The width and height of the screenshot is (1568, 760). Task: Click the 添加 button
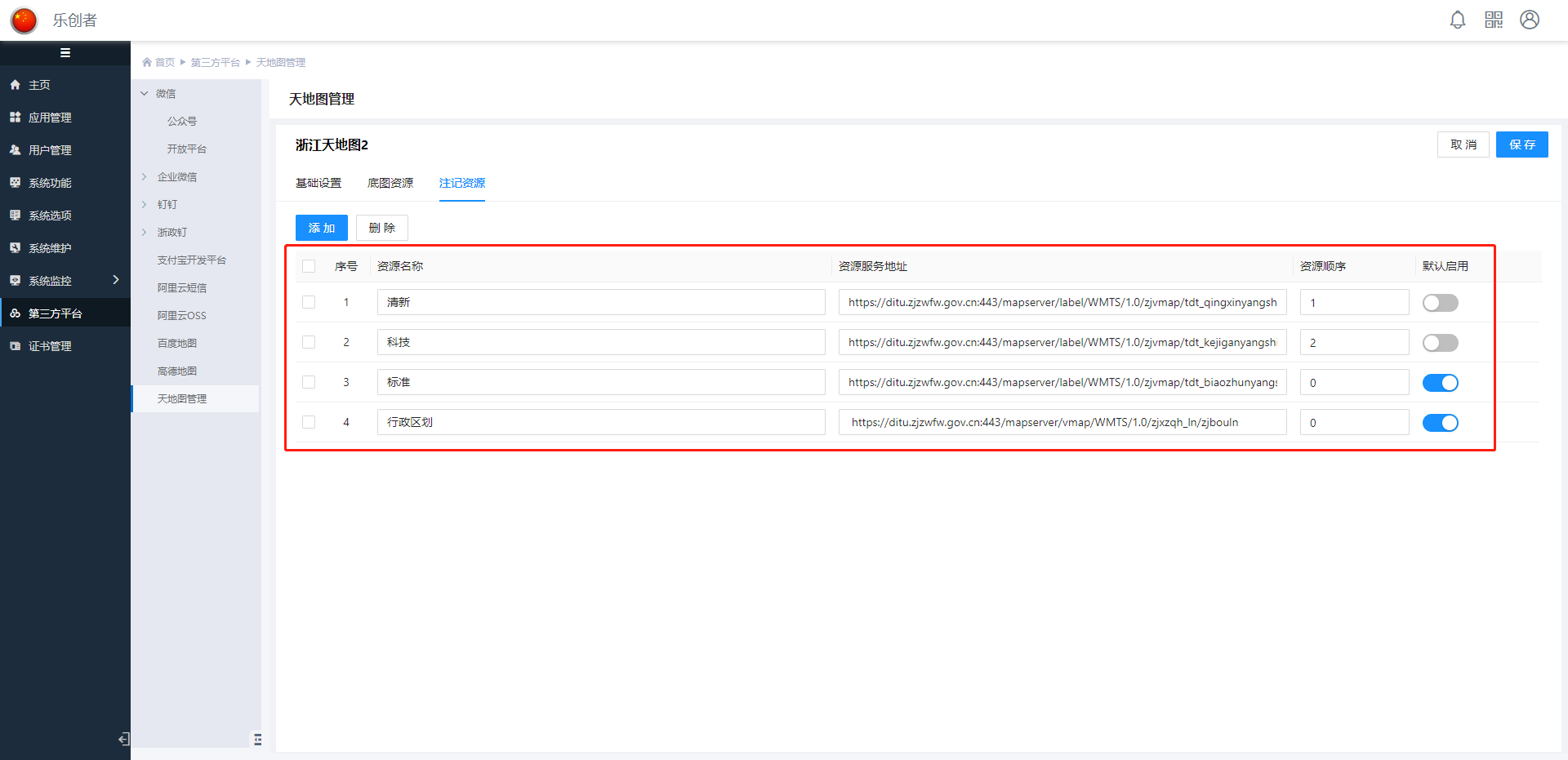pos(322,228)
